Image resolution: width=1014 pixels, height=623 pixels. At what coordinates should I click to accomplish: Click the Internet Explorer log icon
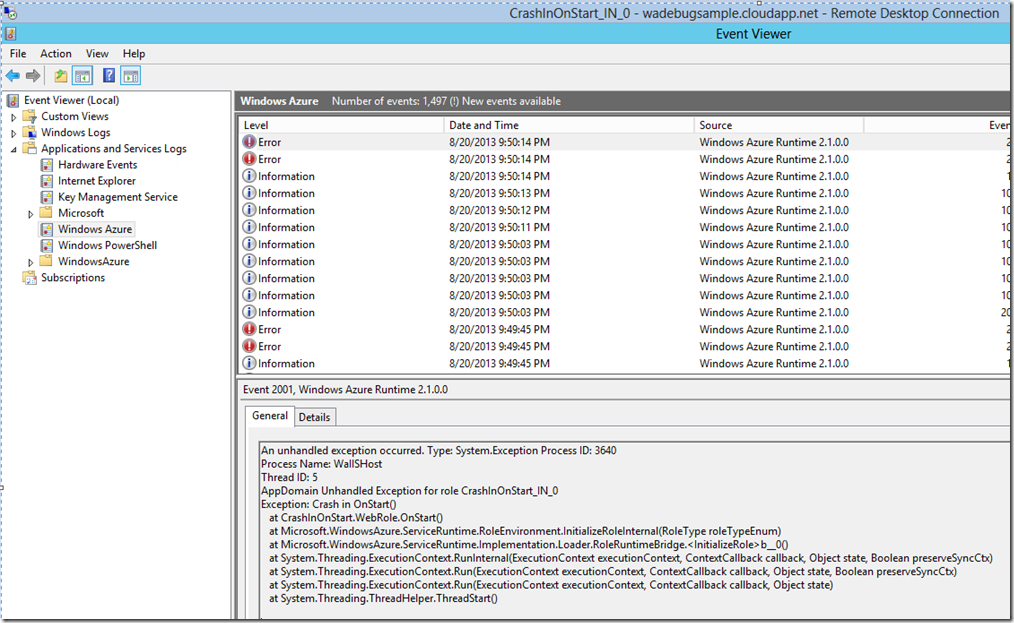(47, 181)
